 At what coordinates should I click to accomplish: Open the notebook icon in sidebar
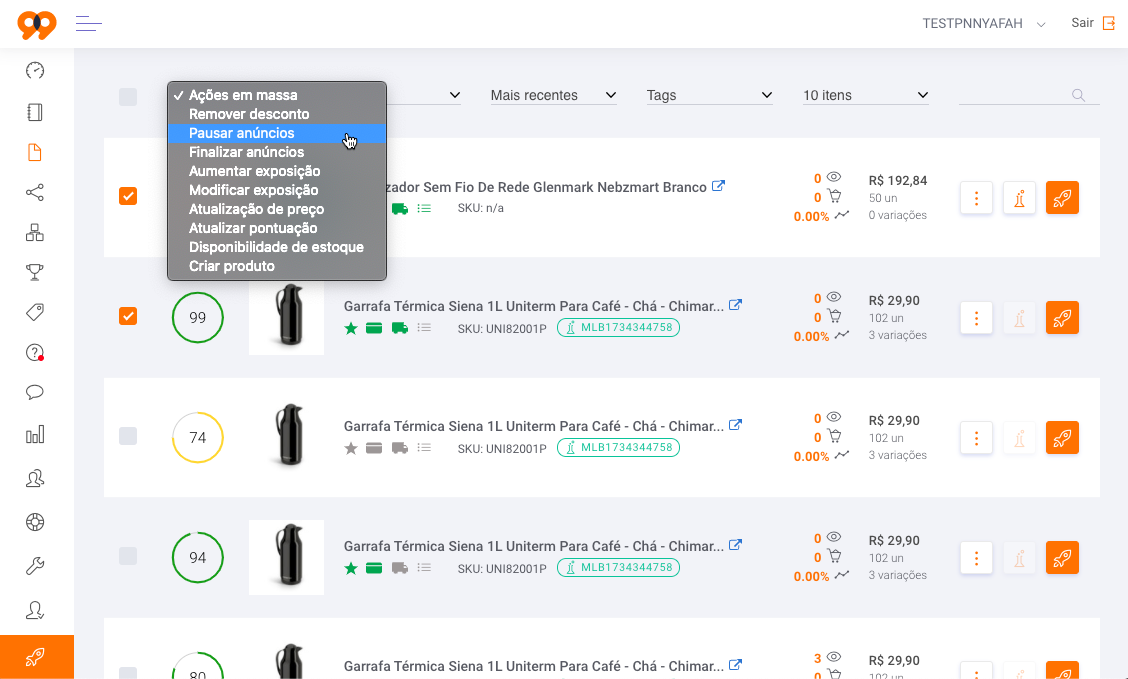click(x=35, y=111)
